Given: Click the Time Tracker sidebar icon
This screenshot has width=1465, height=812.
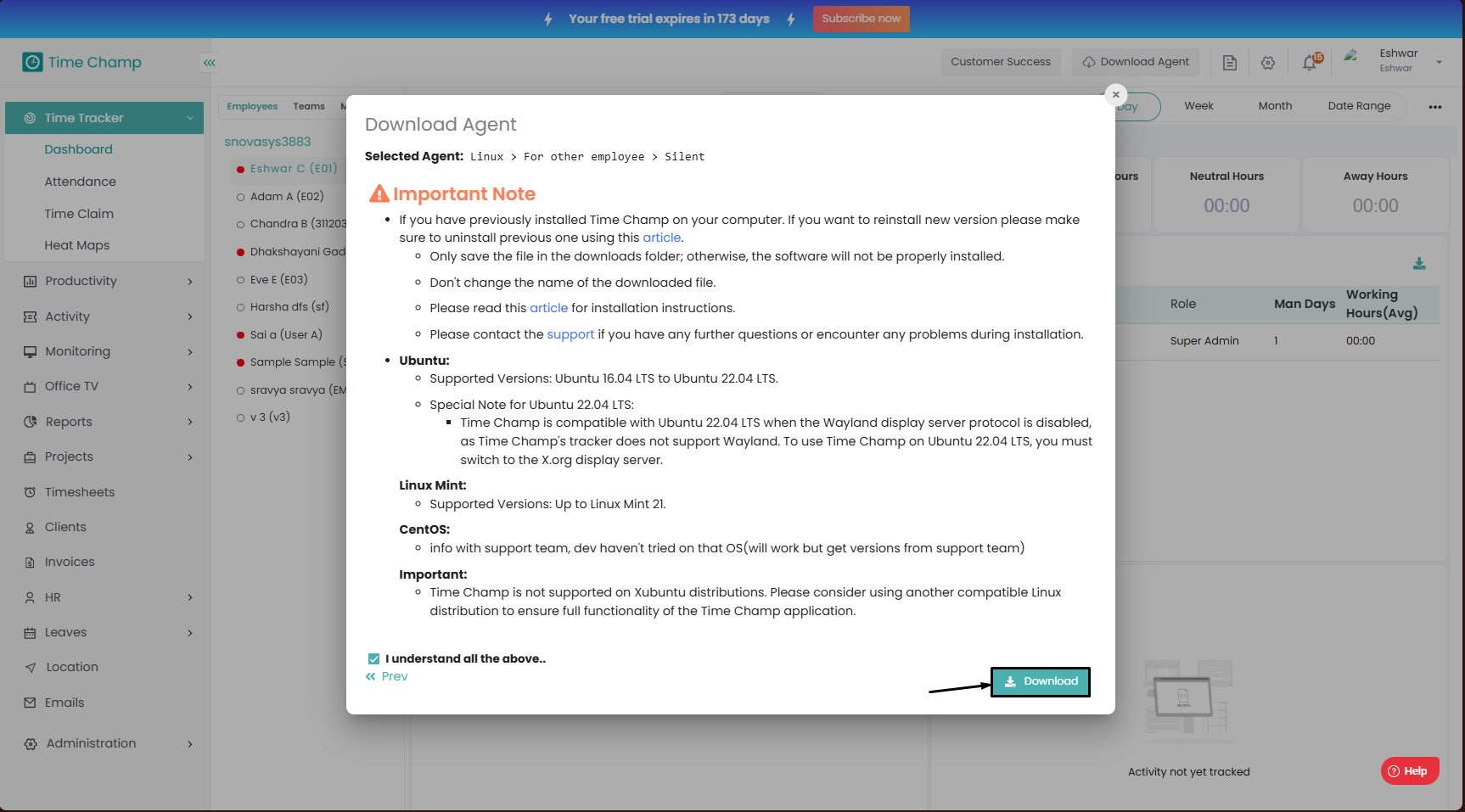Looking at the screenshot, I should [30, 118].
